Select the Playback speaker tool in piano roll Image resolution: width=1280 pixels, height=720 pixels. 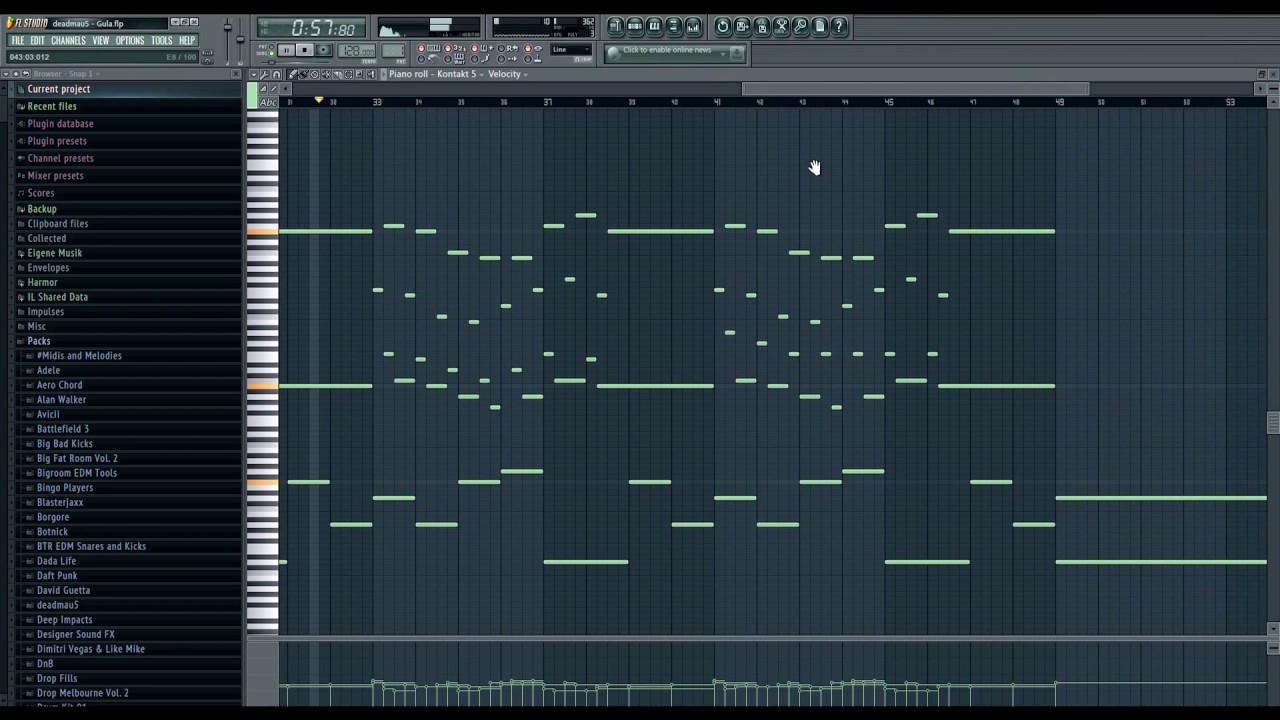371,74
